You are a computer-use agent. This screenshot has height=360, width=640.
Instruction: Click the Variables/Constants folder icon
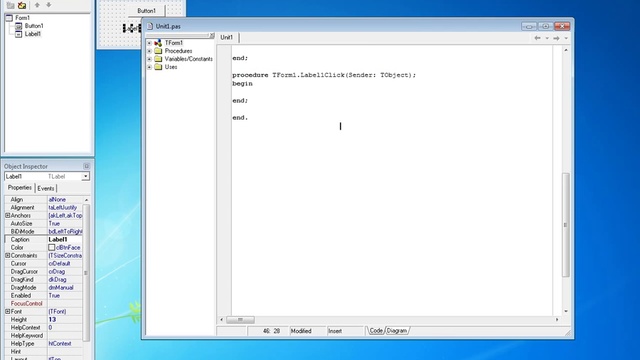(158, 59)
